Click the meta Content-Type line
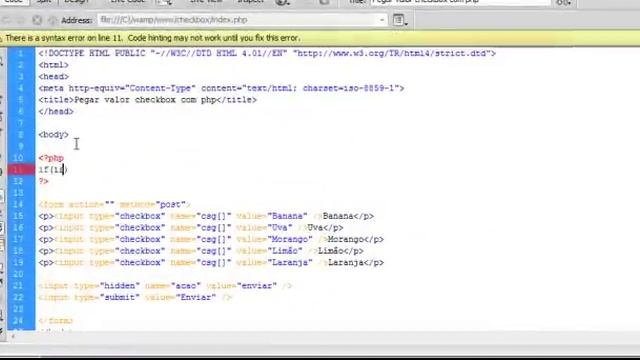640x360 pixels. click(x=221, y=88)
